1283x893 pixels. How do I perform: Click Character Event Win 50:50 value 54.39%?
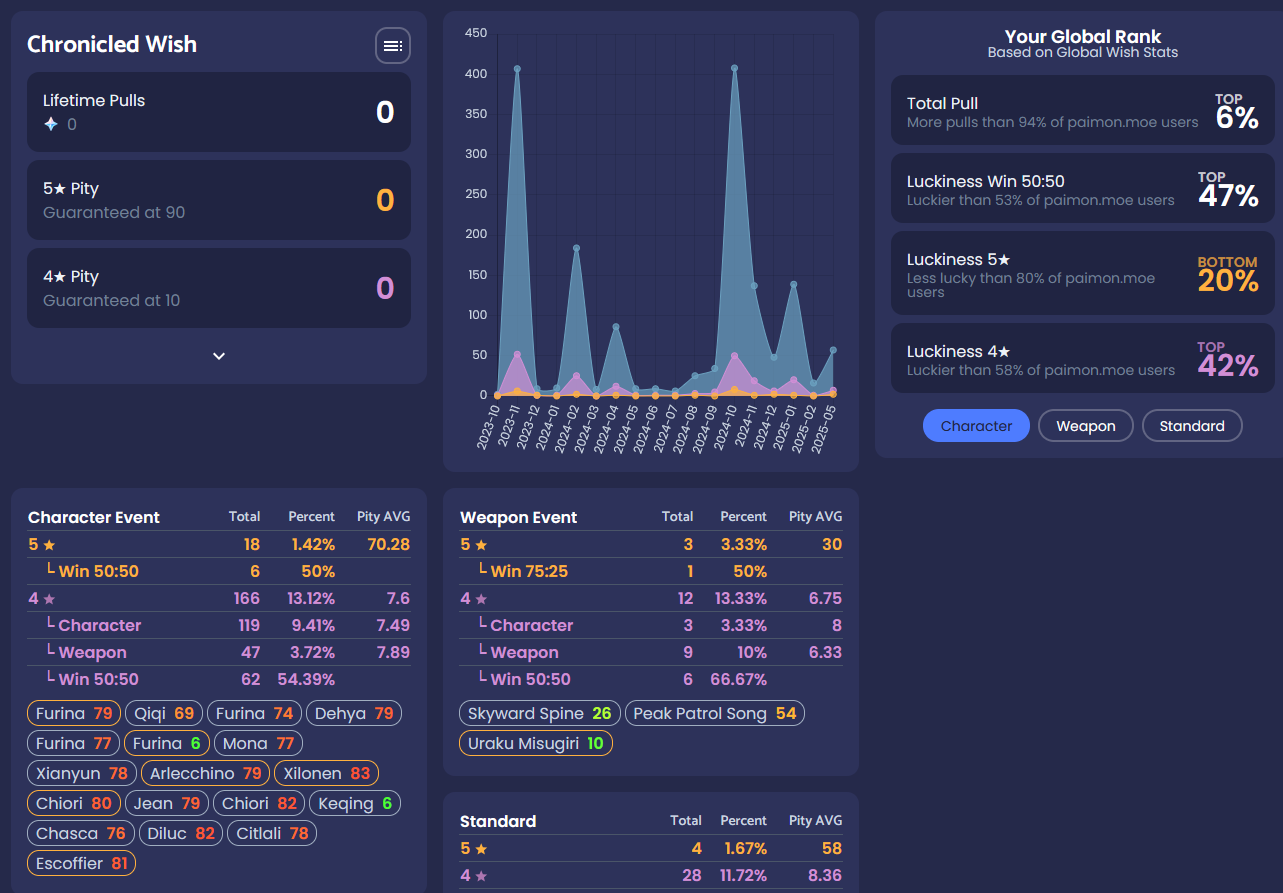point(307,679)
